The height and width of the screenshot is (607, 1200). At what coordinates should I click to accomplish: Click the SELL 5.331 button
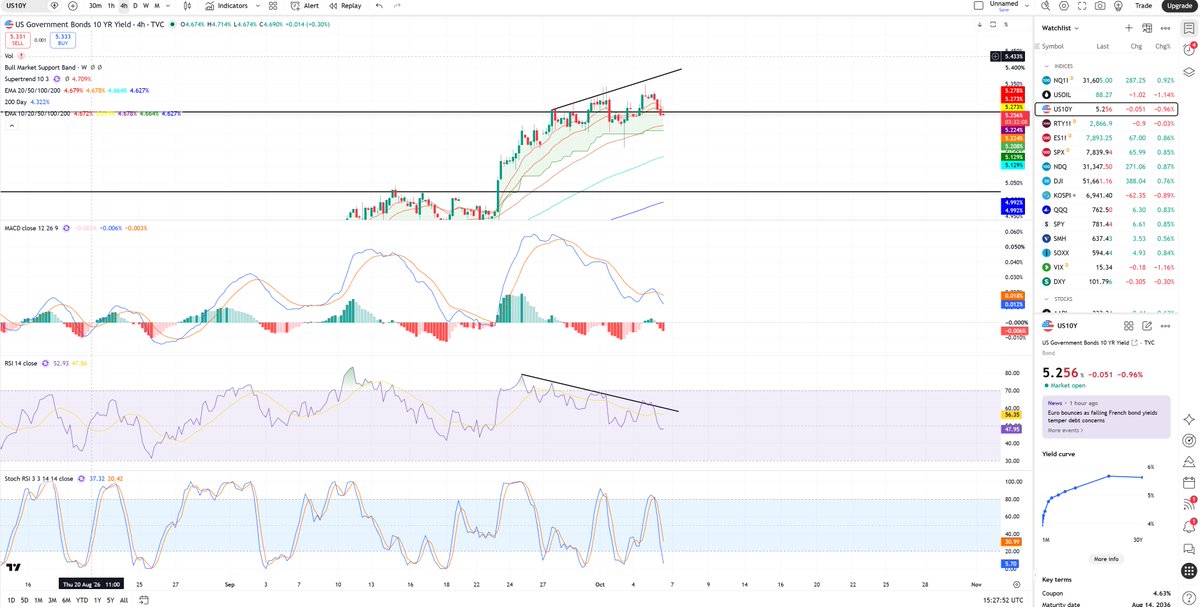16,41
